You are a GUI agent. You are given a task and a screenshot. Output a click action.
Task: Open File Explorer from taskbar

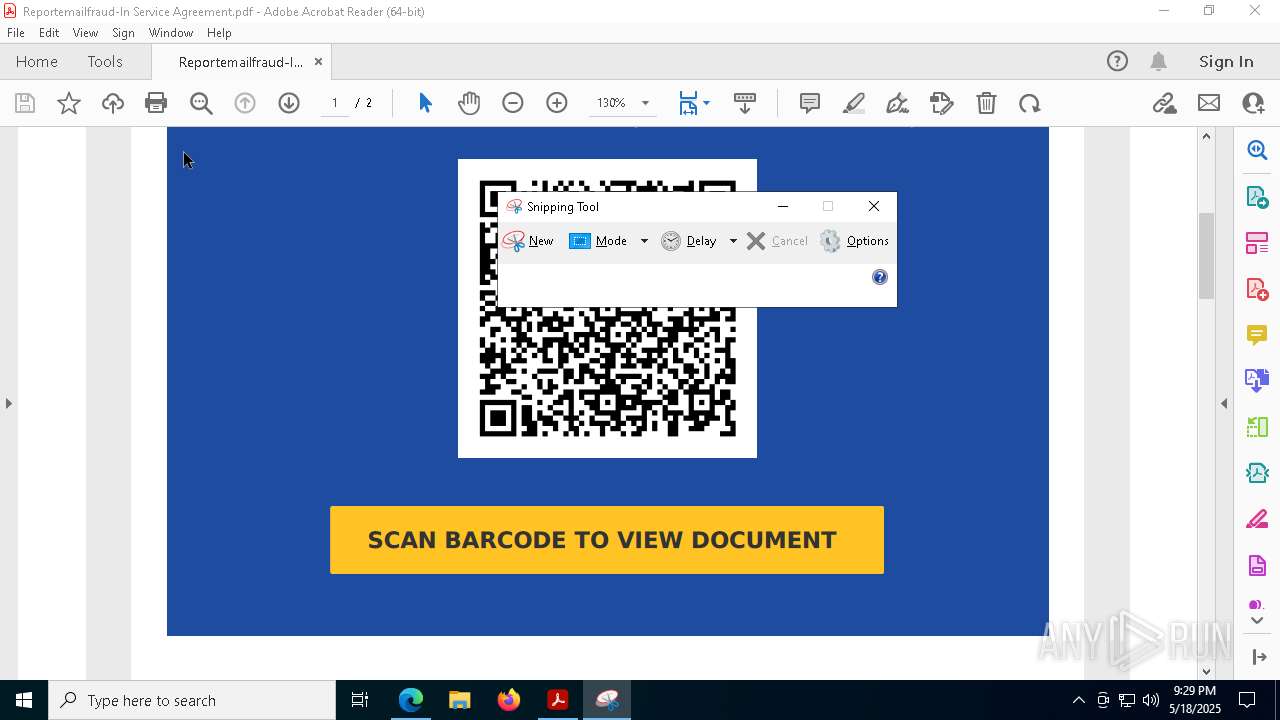tap(459, 700)
